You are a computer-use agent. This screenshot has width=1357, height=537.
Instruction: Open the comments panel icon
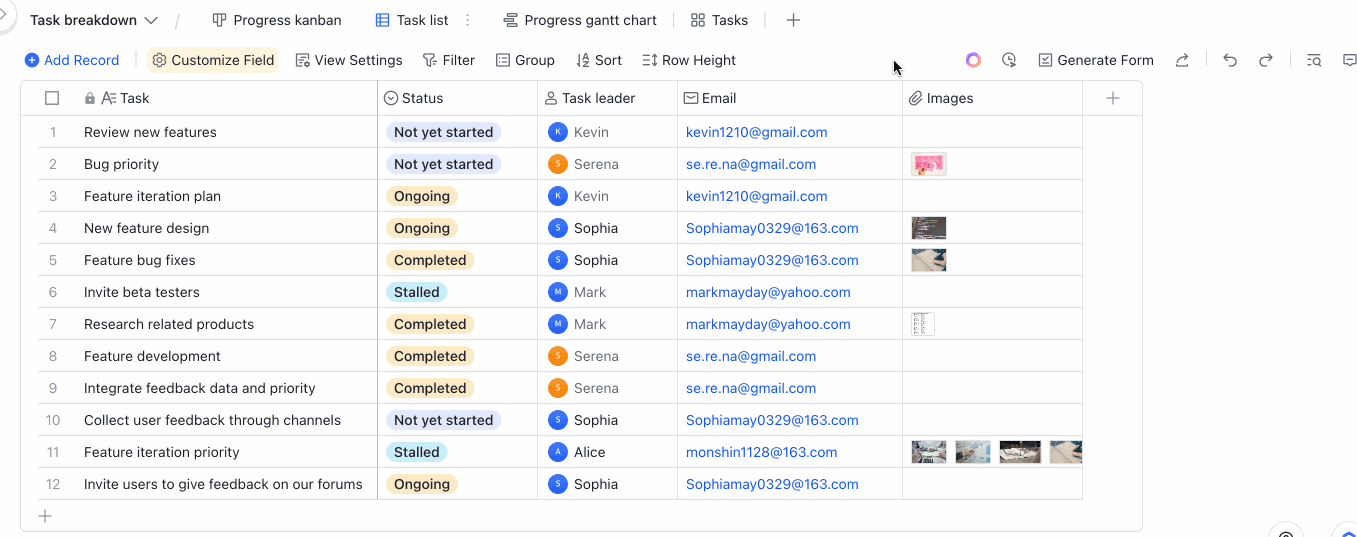1349,60
